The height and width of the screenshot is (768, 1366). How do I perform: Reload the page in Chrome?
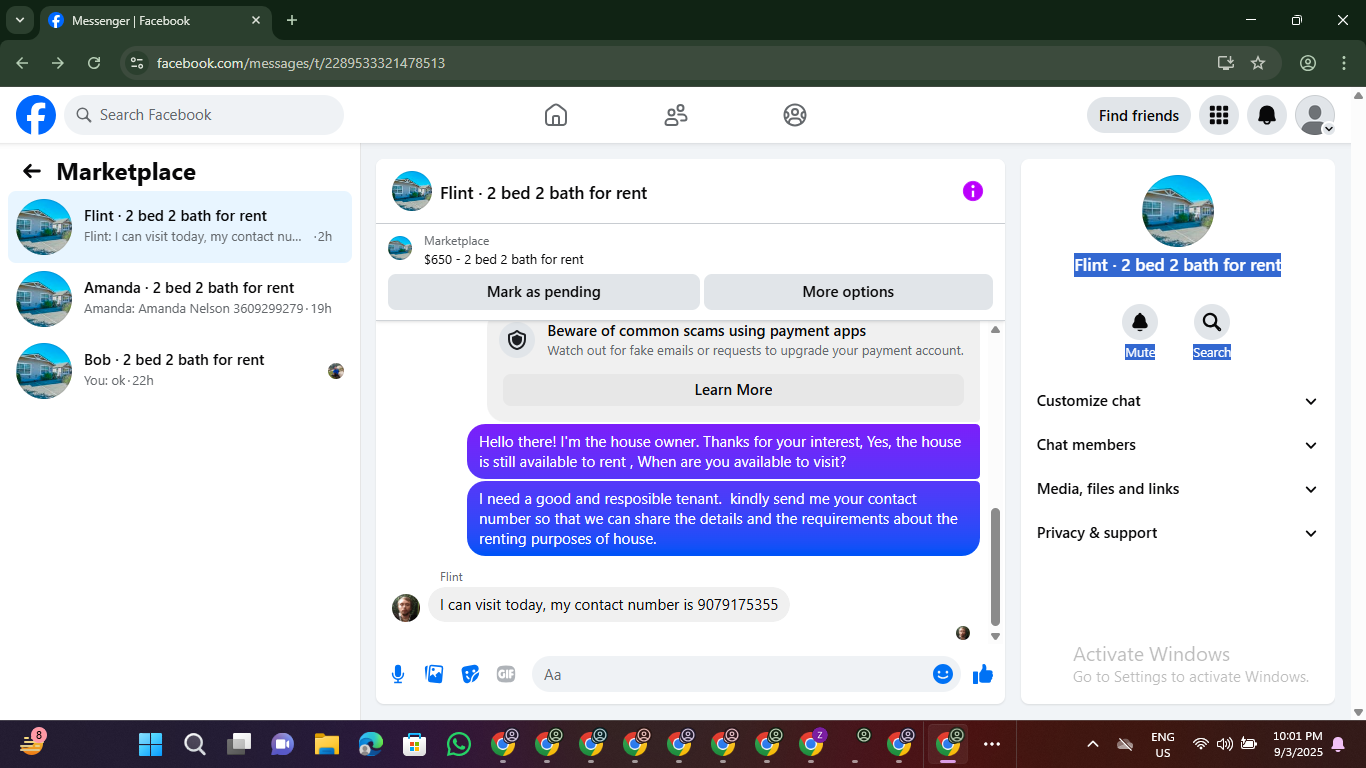[x=94, y=63]
